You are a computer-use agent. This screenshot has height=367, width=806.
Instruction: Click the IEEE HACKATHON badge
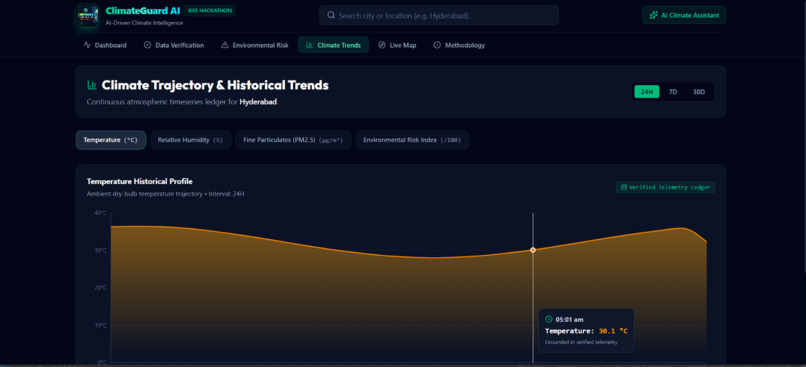(x=210, y=10)
